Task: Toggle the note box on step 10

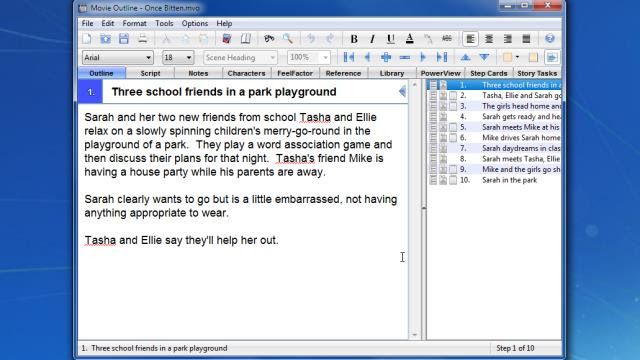Action: (453, 180)
